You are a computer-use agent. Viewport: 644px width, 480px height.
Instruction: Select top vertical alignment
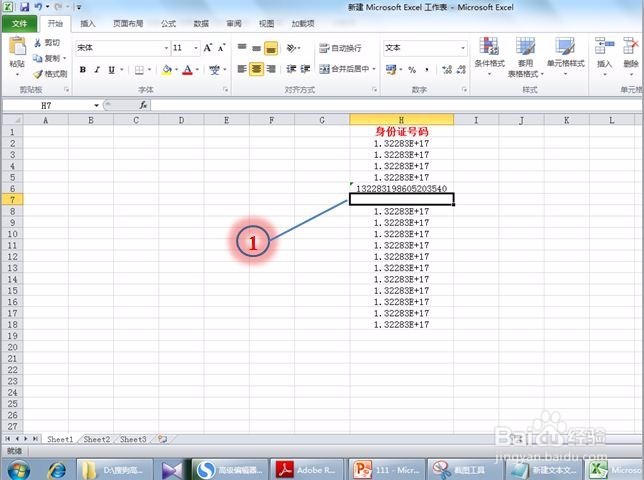tap(242, 48)
